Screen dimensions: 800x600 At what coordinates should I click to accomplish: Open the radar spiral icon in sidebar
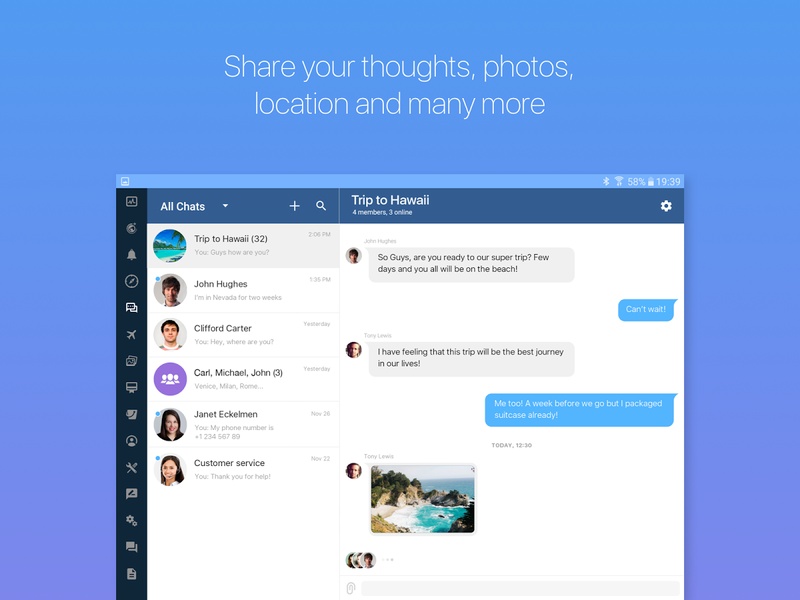[x=132, y=228]
